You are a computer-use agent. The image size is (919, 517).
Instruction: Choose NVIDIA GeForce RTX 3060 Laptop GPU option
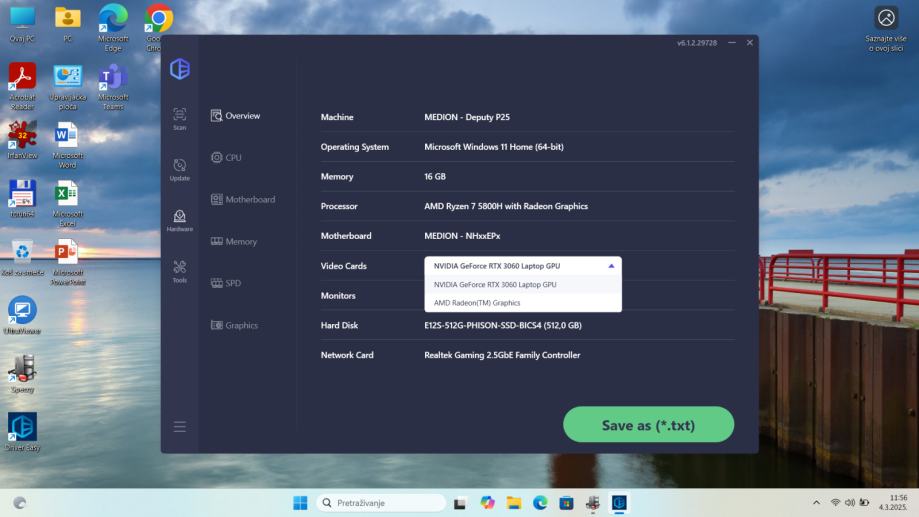pyautogui.click(x=523, y=284)
